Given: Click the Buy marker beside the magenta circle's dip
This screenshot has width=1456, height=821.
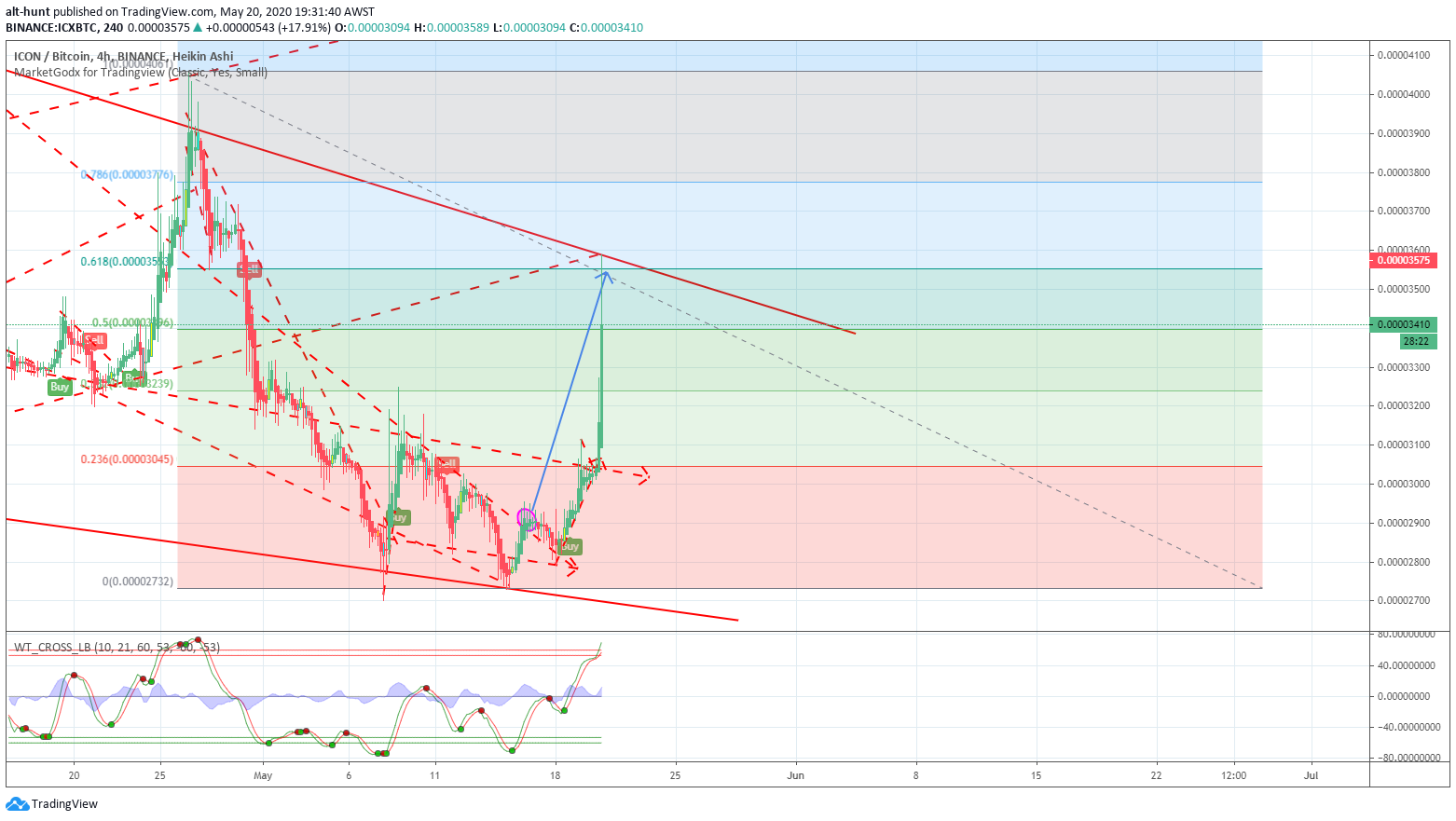Looking at the screenshot, I should (570, 546).
